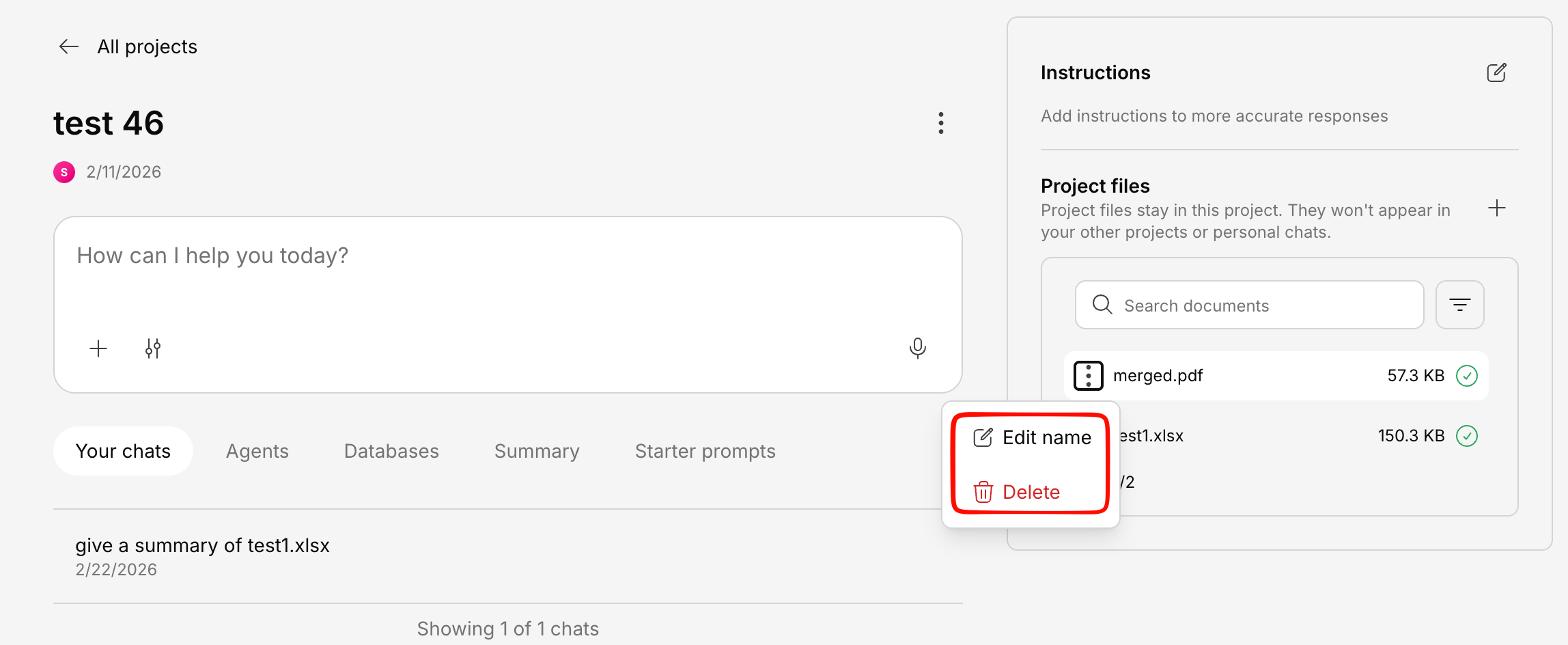Open the document filter options
The image size is (1568, 645).
(1459, 305)
